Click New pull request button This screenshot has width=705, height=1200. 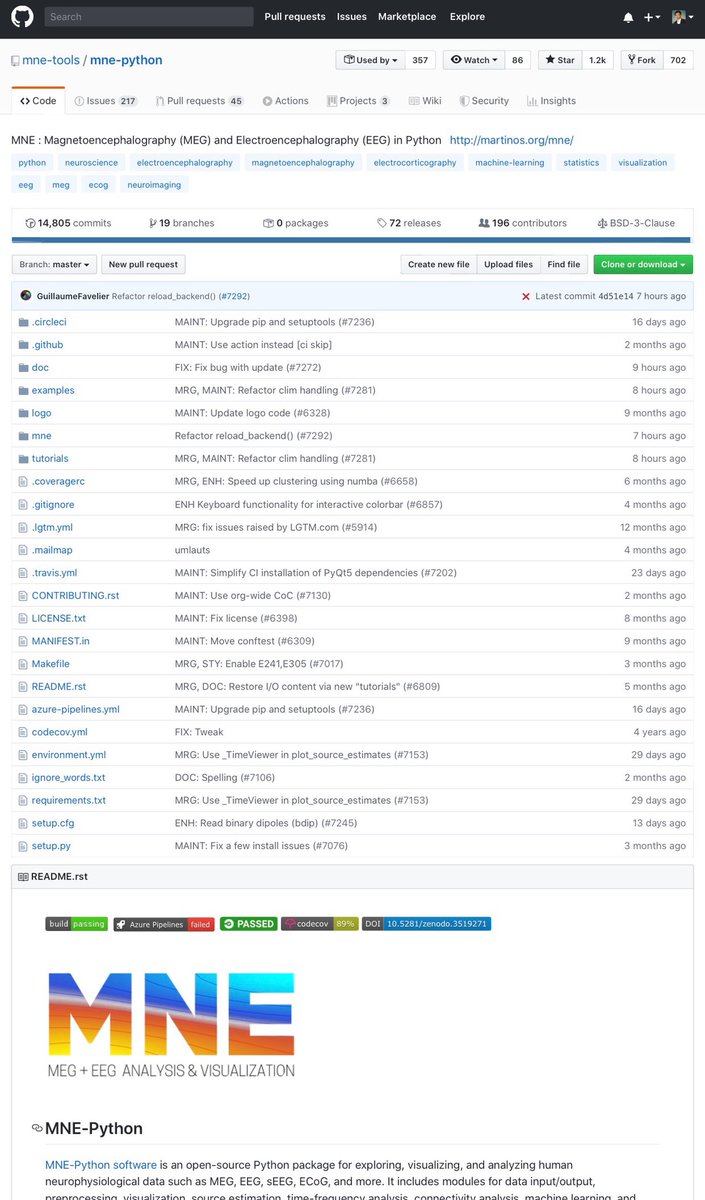click(143, 264)
